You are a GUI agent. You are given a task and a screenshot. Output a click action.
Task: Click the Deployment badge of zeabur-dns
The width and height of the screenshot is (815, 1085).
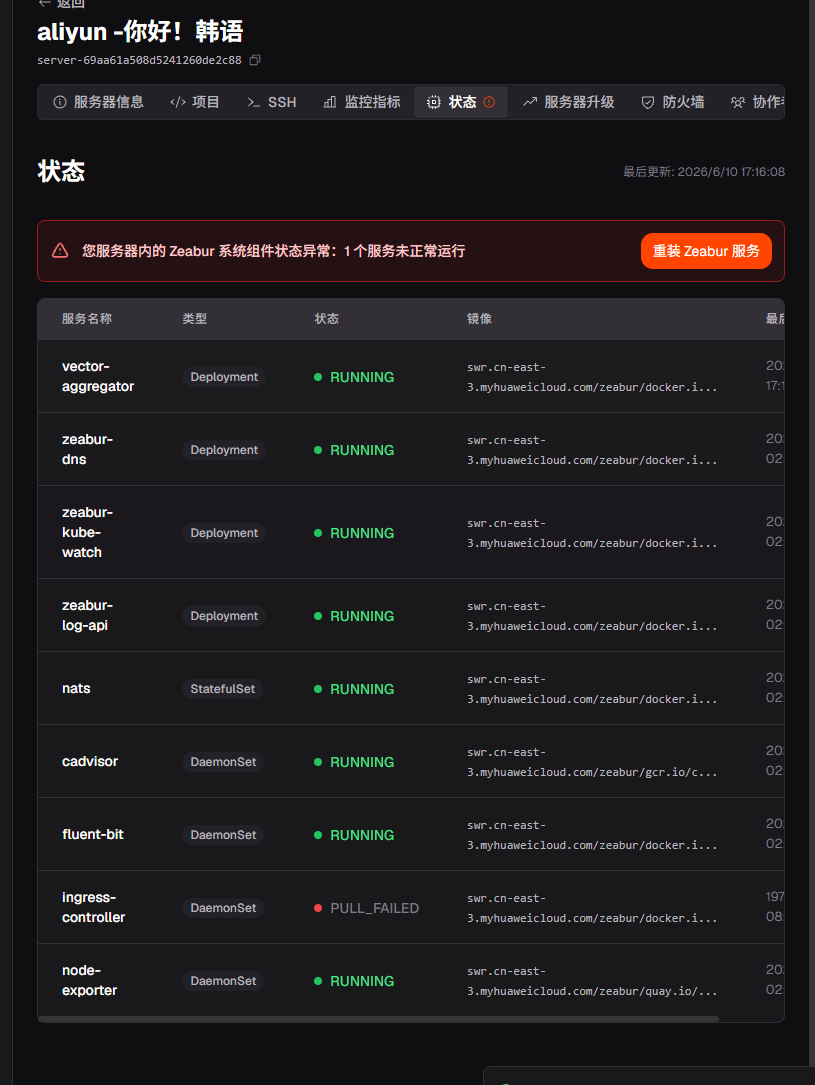(224, 450)
